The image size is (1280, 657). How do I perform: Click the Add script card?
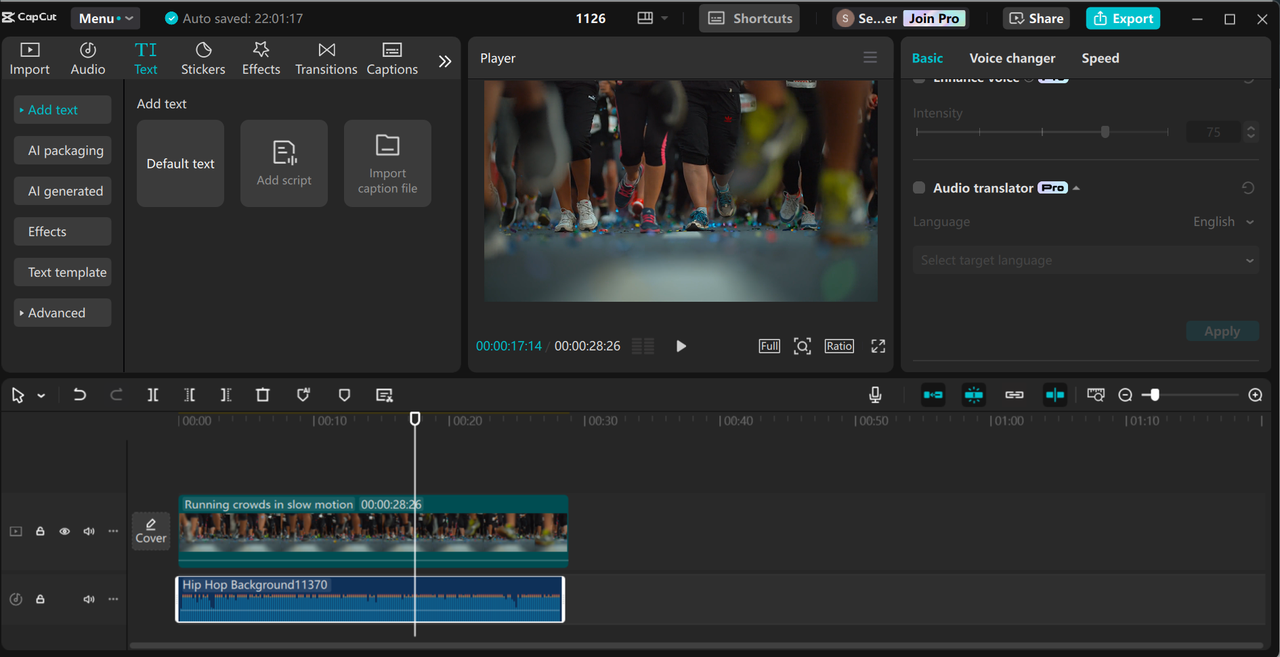click(x=284, y=164)
